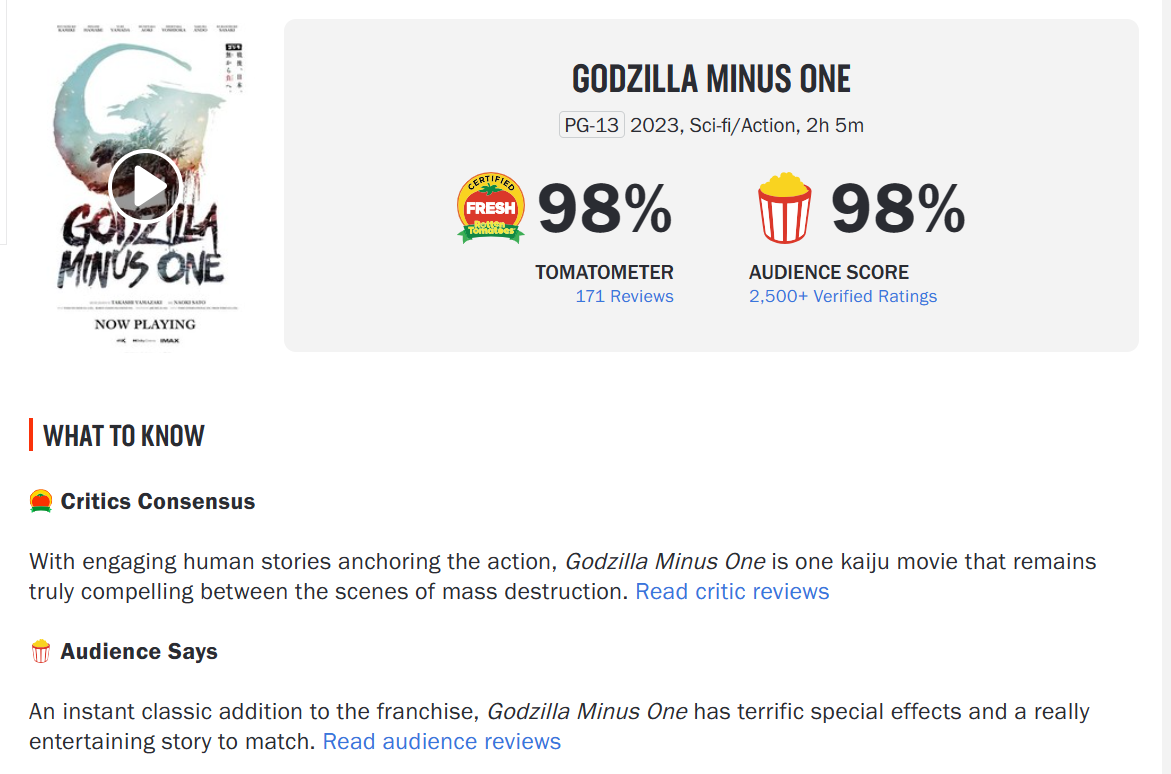Viewport: 1171px width, 774px height.
Task: Click the TOMATOMETER label
Action: pos(604,272)
